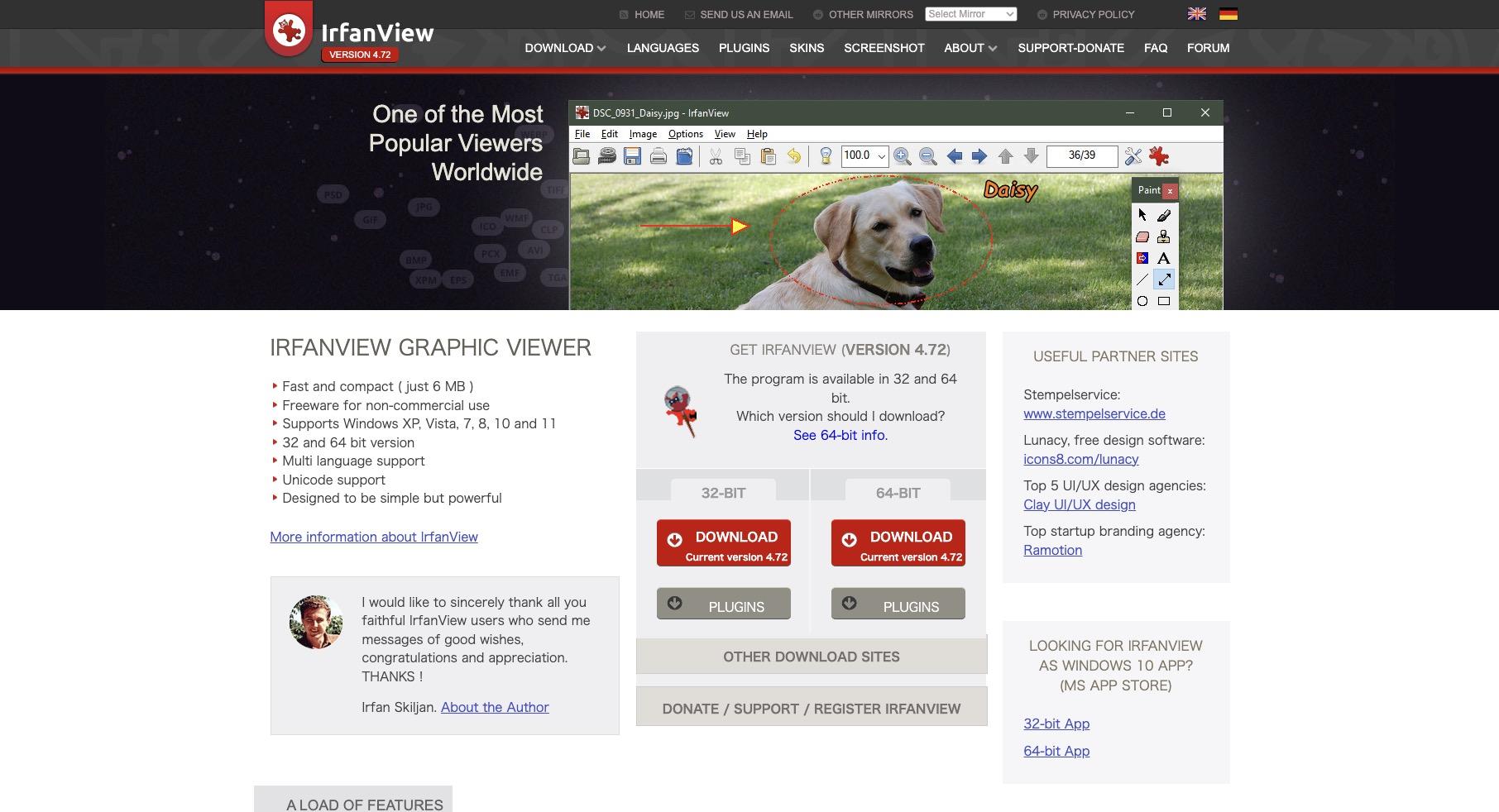Visit the FORUM navigation item
Image resolution: width=1499 pixels, height=812 pixels.
point(1208,48)
